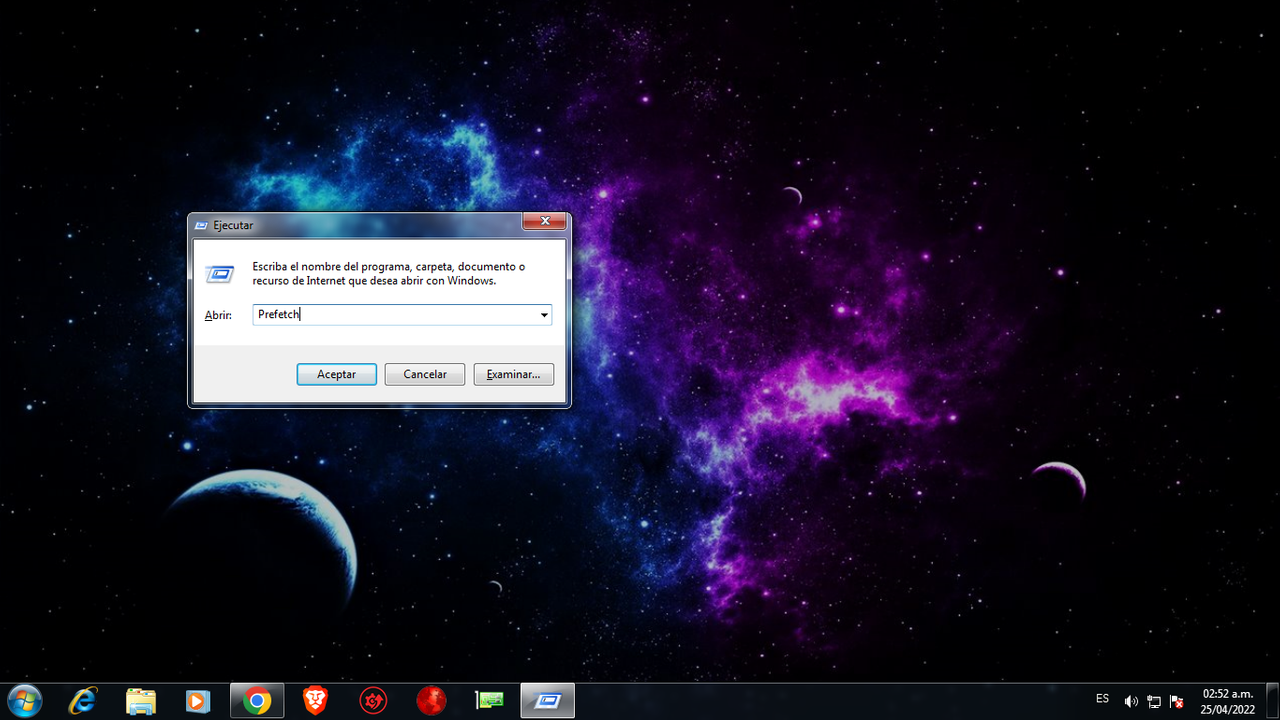Image resolution: width=1280 pixels, height=720 pixels.
Task: Expand the Abrir combo box dropdown arrow
Action: (544, 315)
